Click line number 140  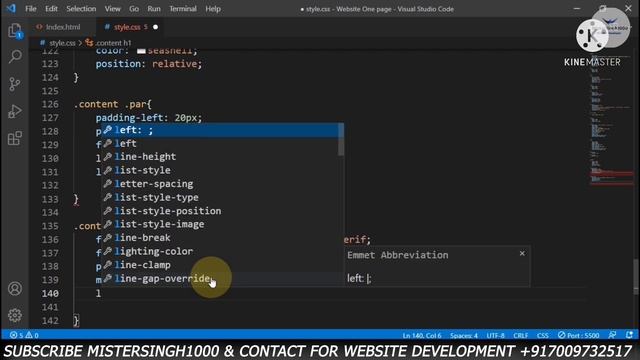[50, 293]
